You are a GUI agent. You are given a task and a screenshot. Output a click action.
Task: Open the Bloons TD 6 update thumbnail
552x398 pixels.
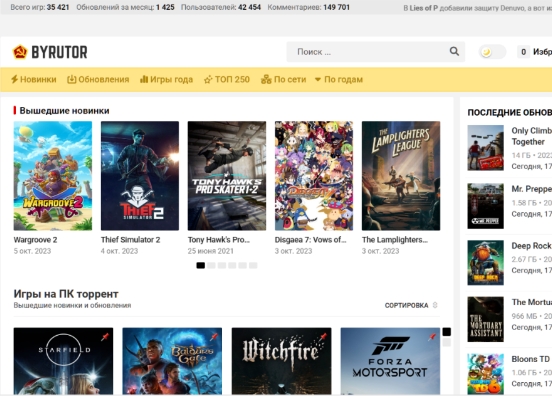pyautogui.click(x=485, y=374)
